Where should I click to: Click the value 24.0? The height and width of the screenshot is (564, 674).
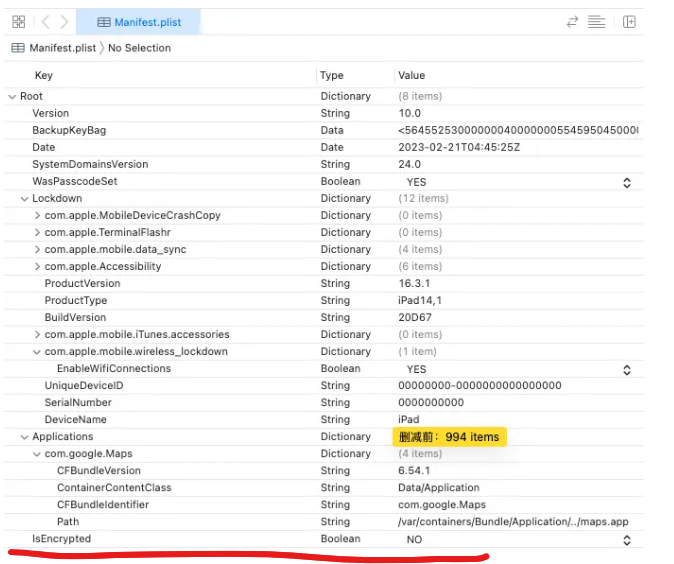coord(410,164)
